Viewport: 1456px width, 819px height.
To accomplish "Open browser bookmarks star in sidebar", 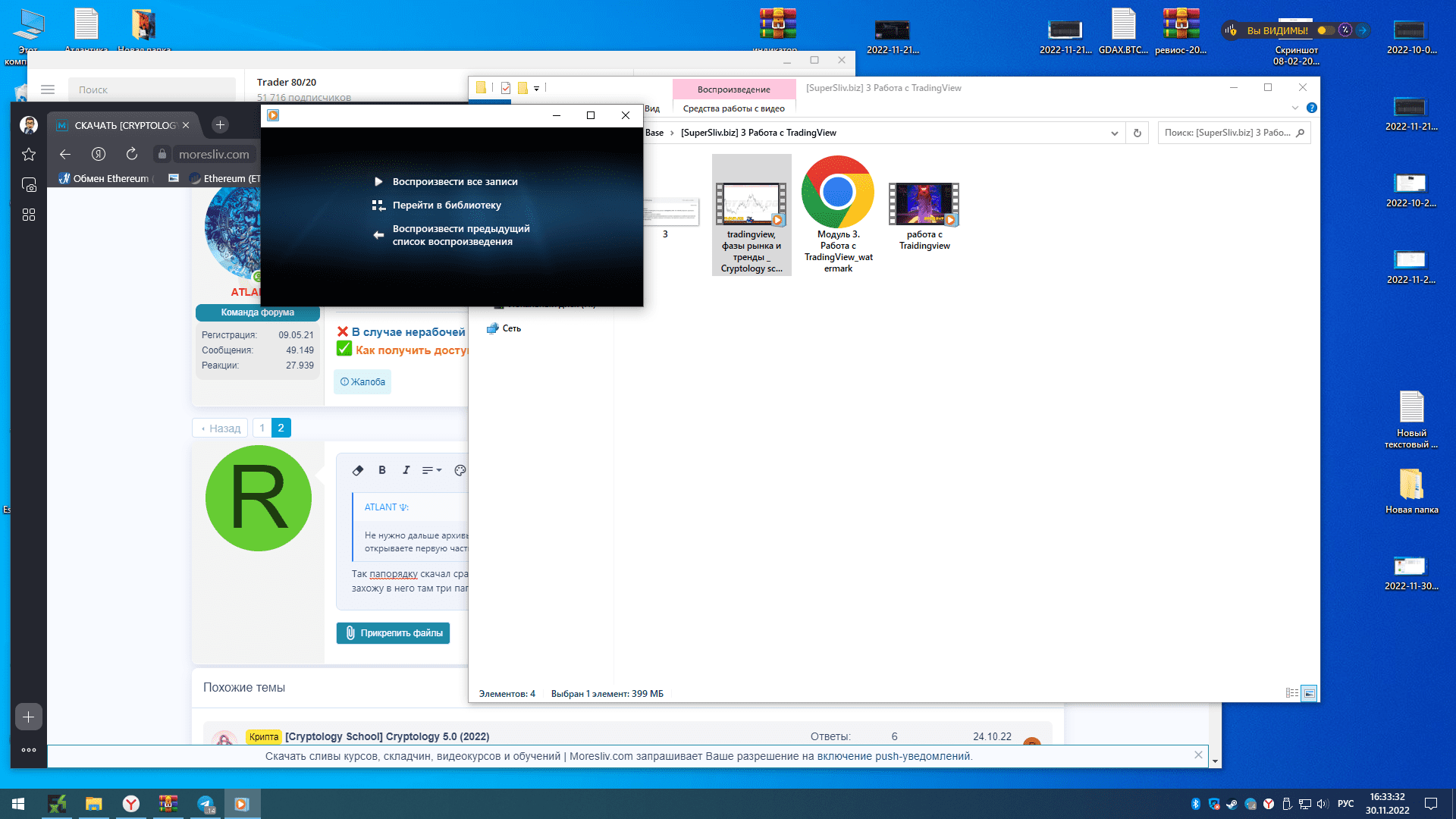I will pos(29,155).
